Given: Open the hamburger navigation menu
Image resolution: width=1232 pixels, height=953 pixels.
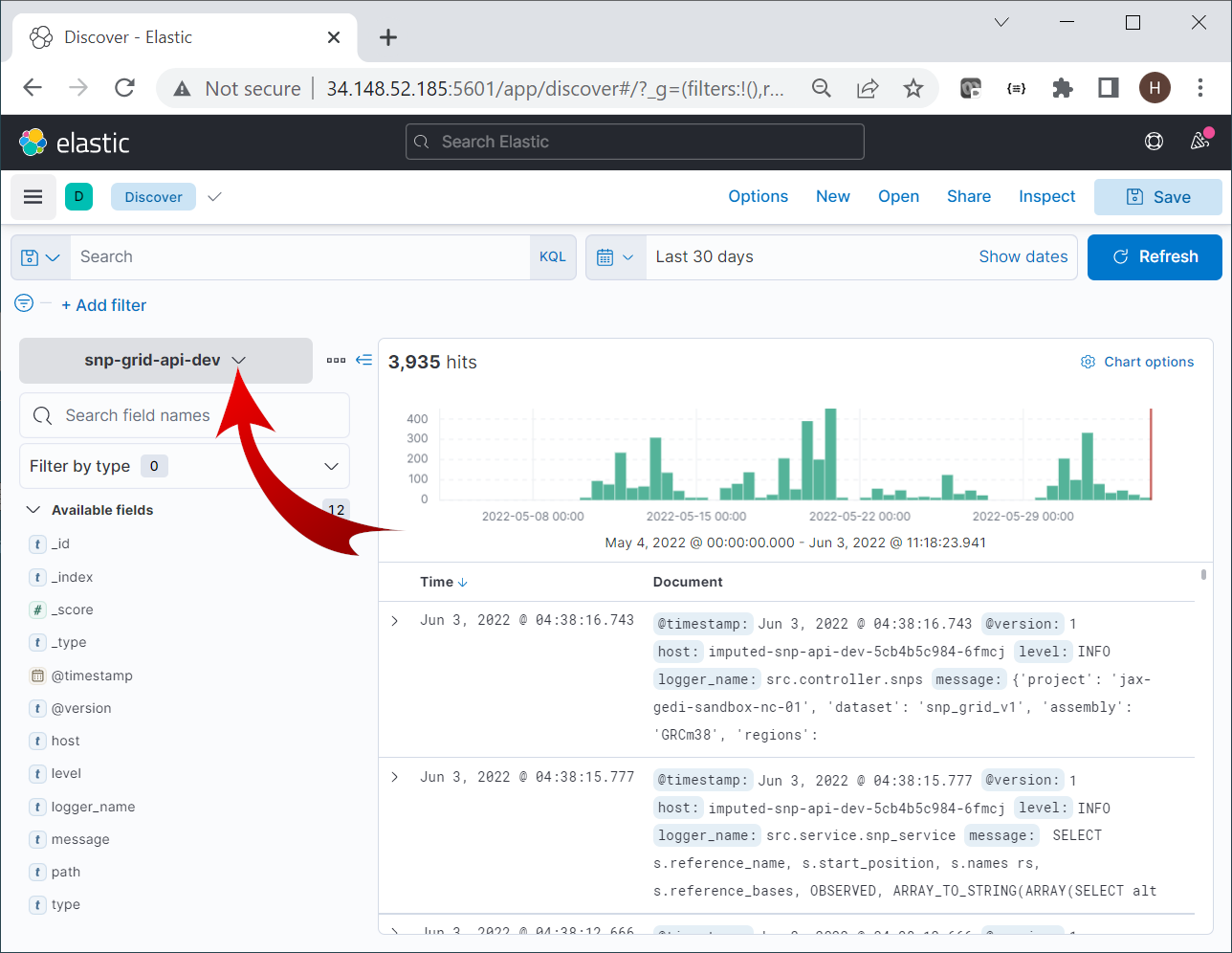Looking at the screenshot, I should click(x=33, y=197).
